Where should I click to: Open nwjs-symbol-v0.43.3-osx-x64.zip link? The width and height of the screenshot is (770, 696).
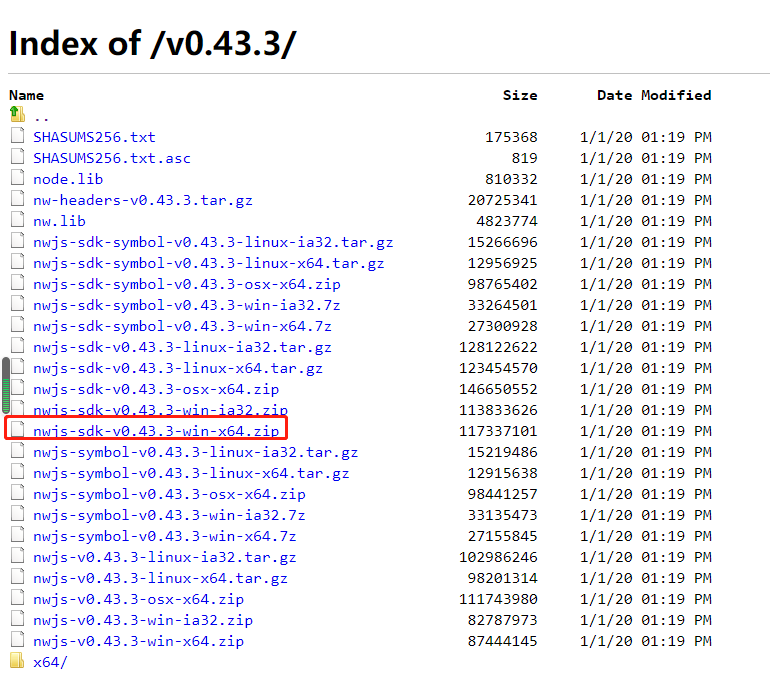(169, 494)
